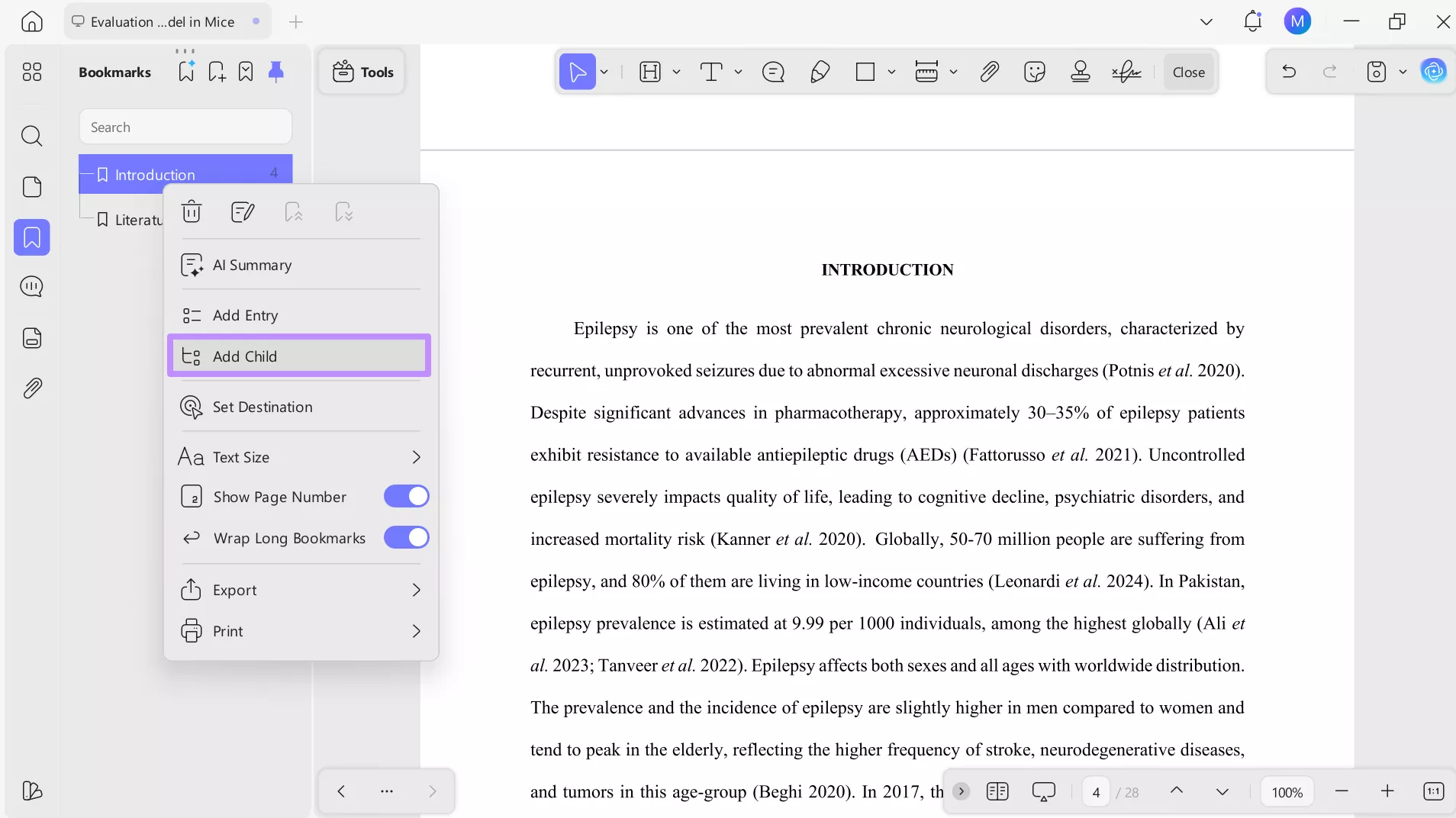Open the slideshow presentation mode icon
Screen dimensions: 1456x818
(1043, 791)
